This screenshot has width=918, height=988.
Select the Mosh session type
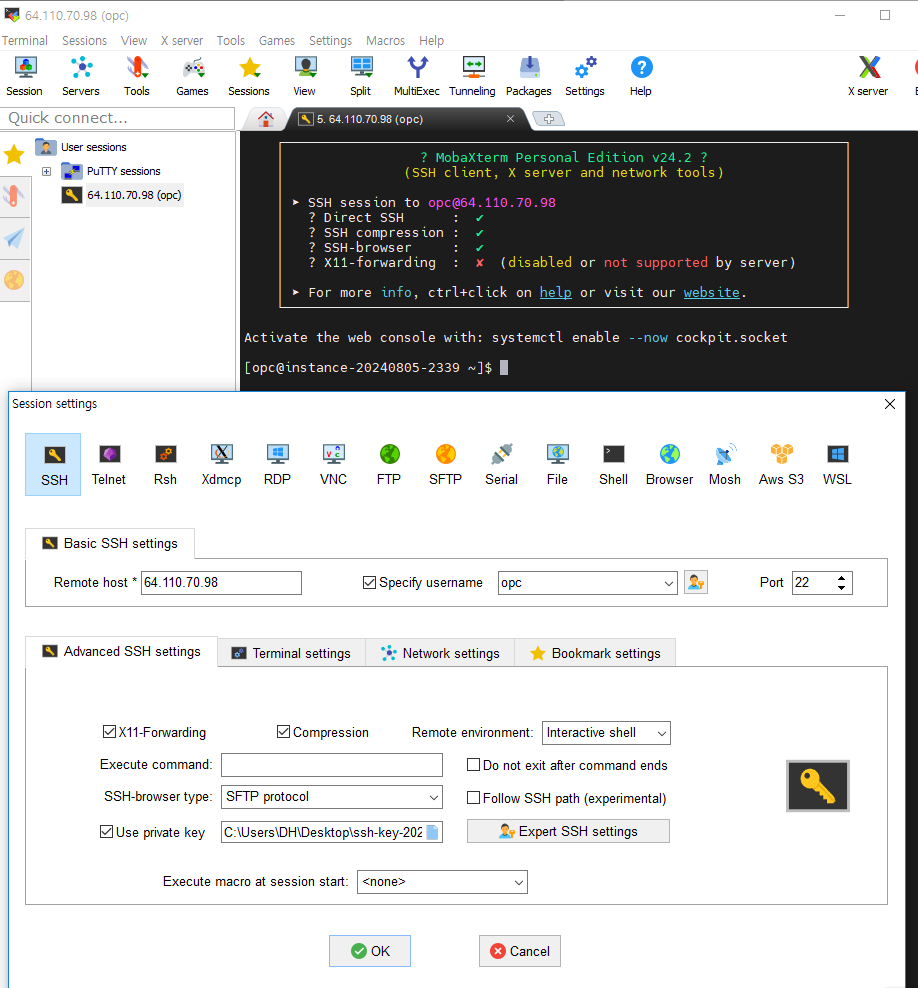(725, 464)
